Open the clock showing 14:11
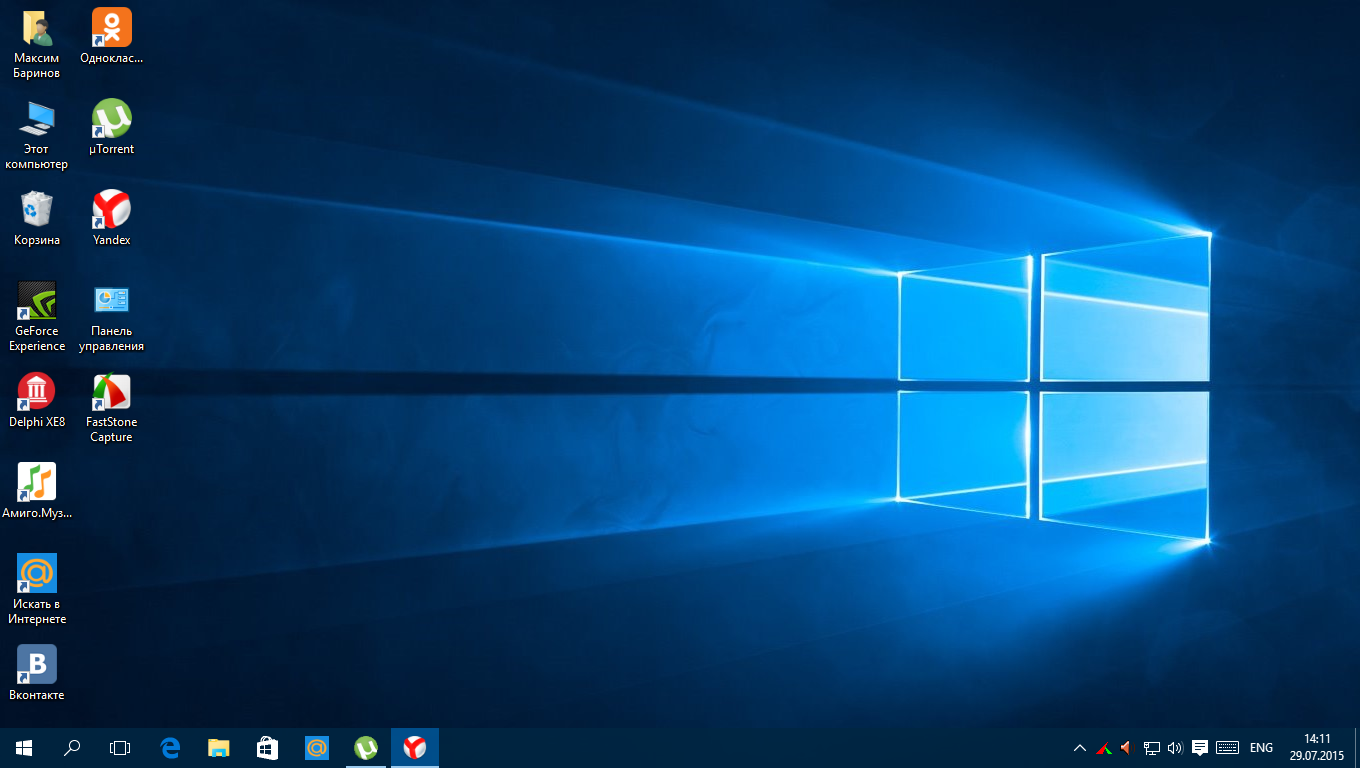This screenshot has width=1360, height=768. (1317, 747)
